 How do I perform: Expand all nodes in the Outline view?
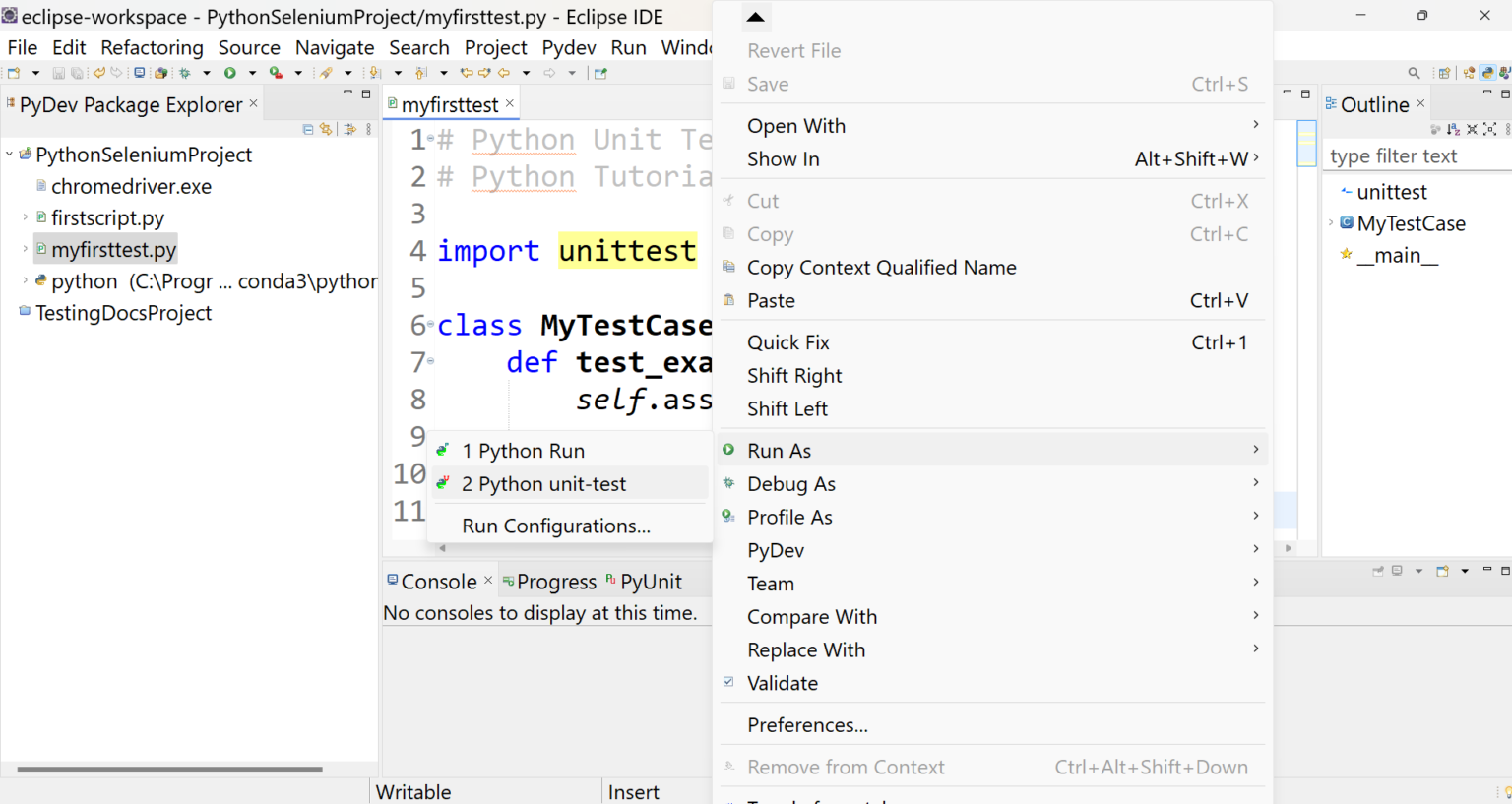pyautogui.click(x=1490, y=129)
